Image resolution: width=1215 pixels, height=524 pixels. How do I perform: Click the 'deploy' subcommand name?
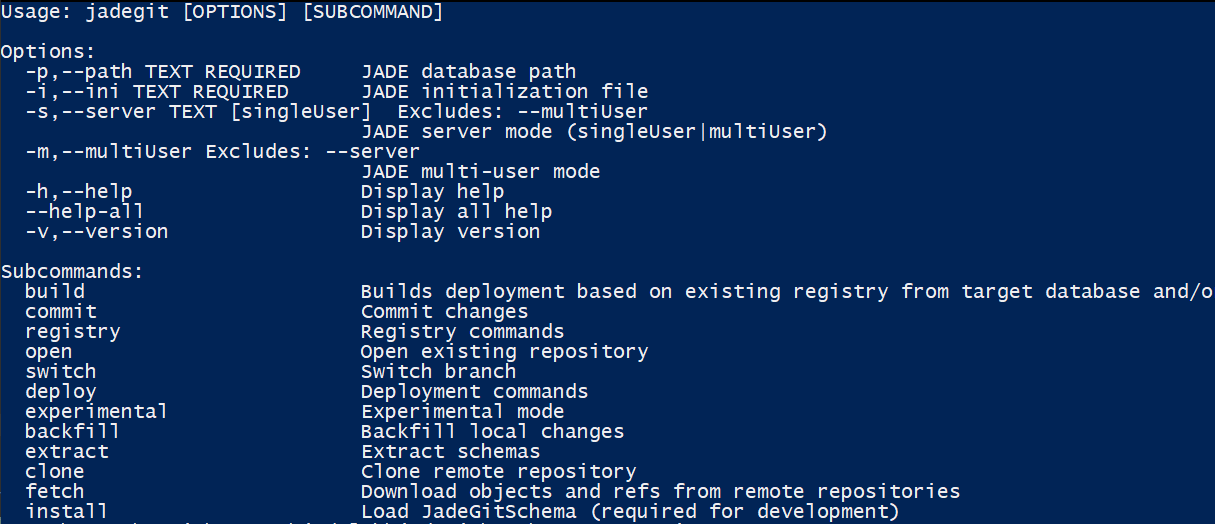pyautogui.click(x=61, y=392)
